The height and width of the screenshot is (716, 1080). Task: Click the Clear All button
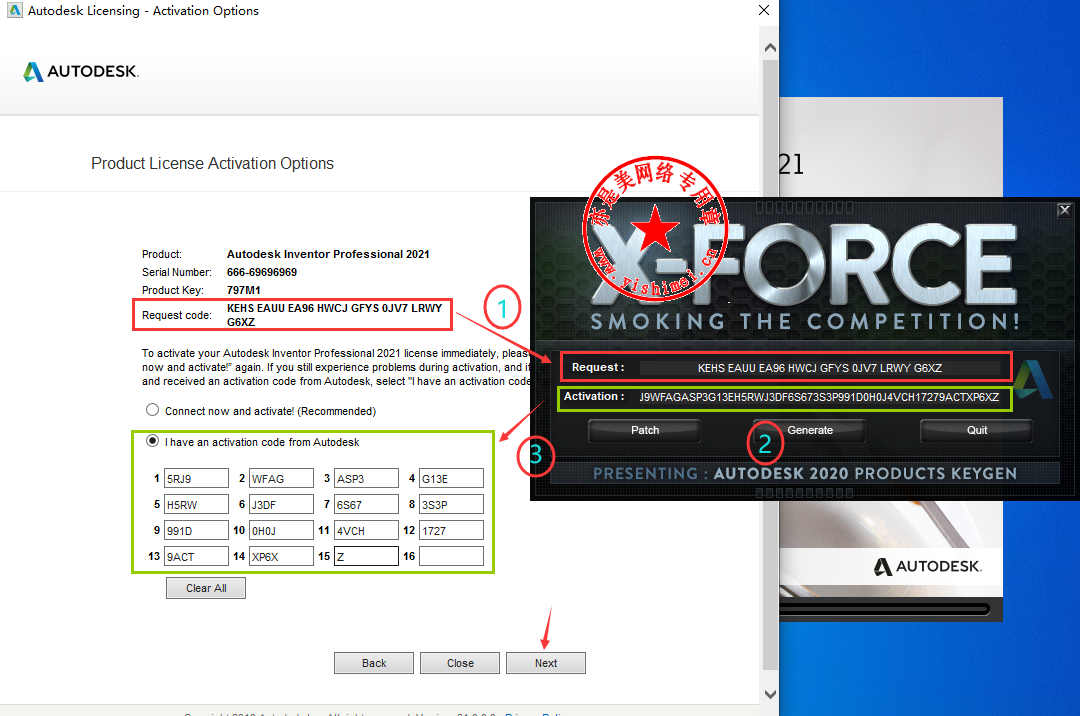[206, 588]
